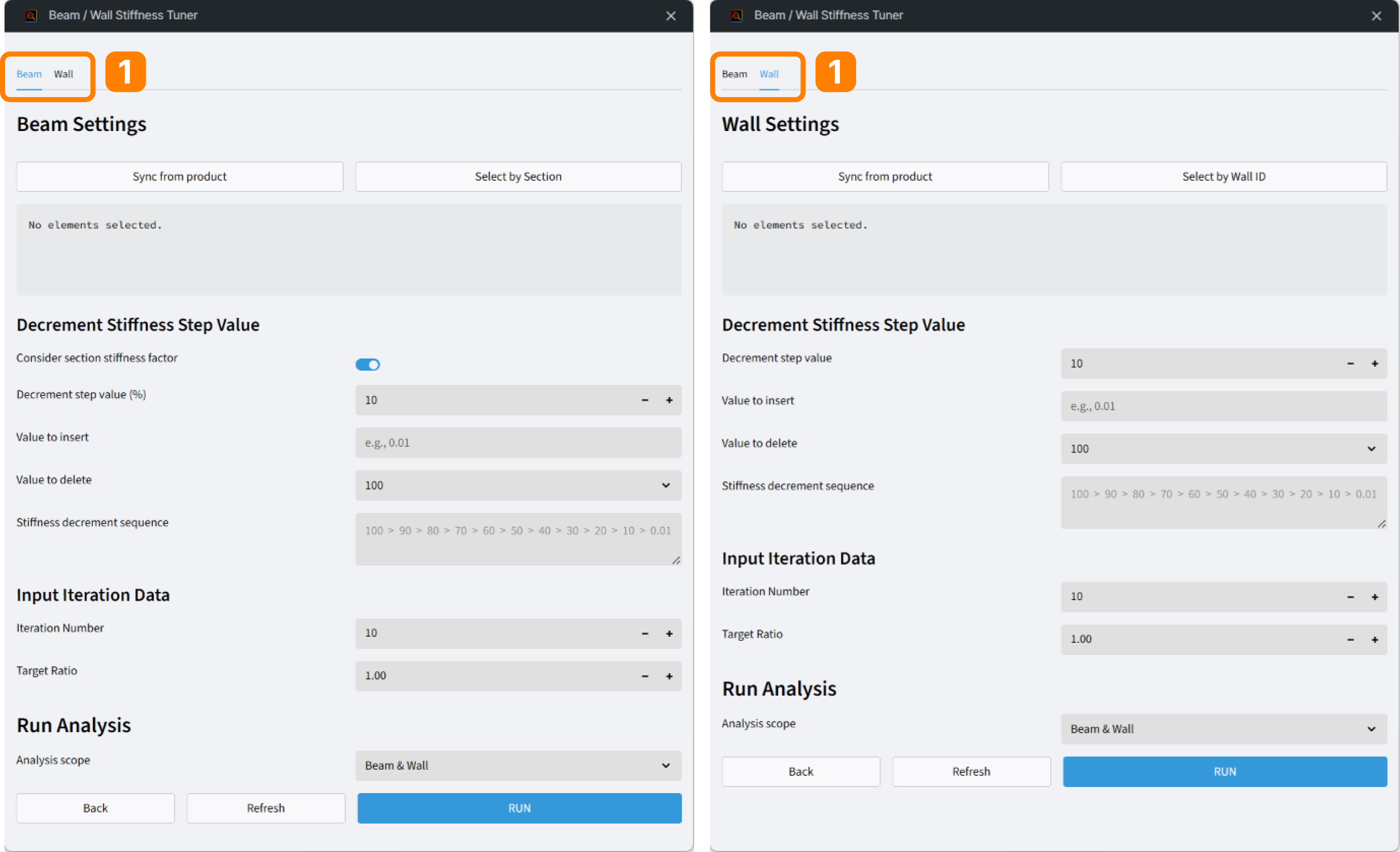
Task: Decrease Iteration Number in Beam Settings
Action: tap(645, 634)
